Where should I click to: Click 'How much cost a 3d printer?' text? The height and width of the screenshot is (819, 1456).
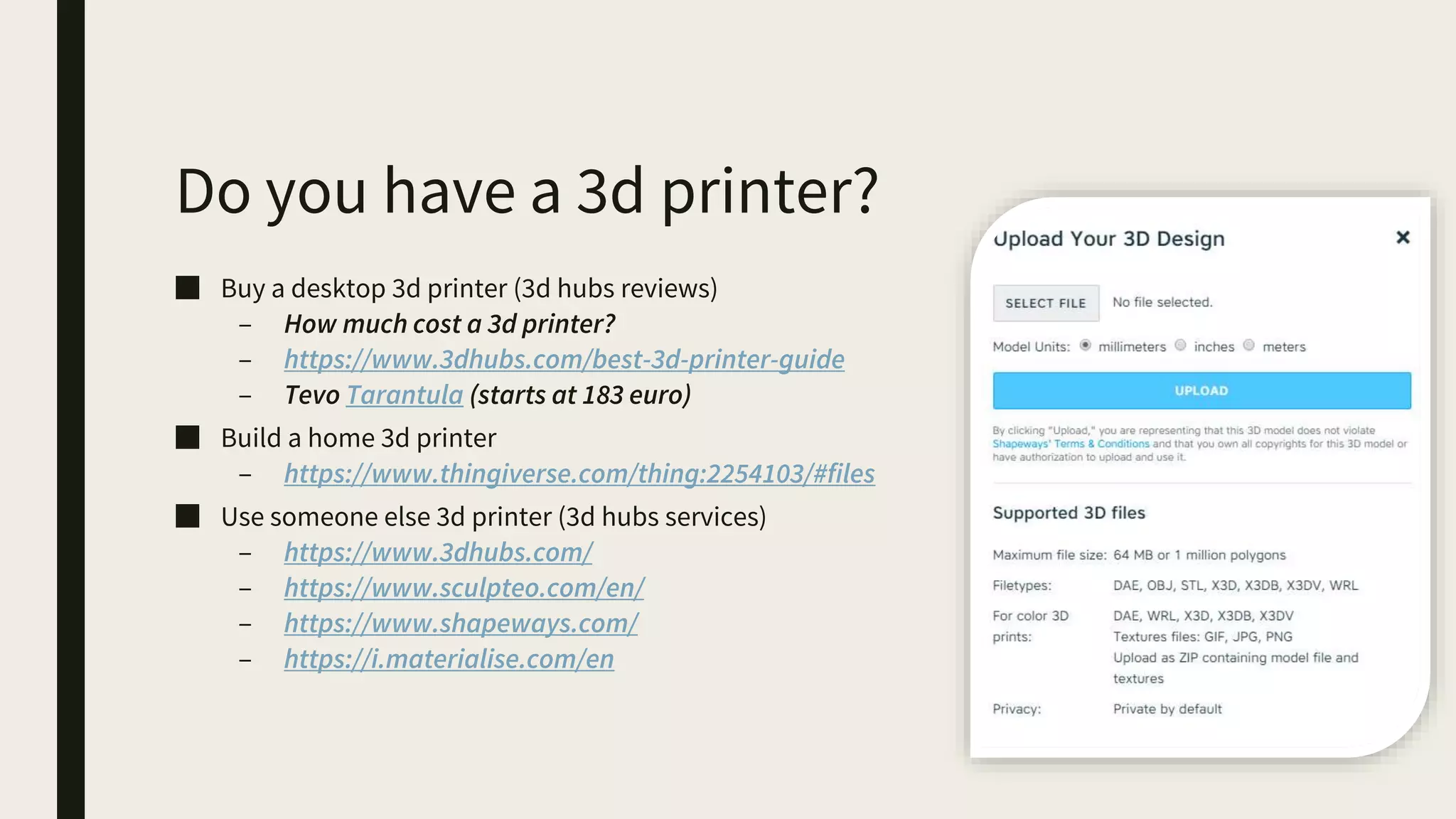click(x=449, y=324)
